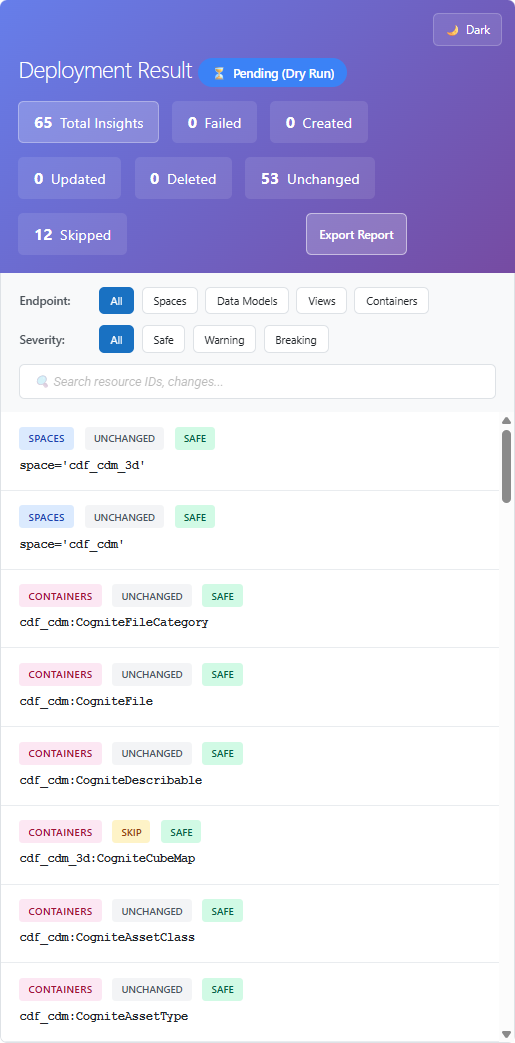Click CONTAINERS tag on CogniteAssetClass row

point(61,911)
